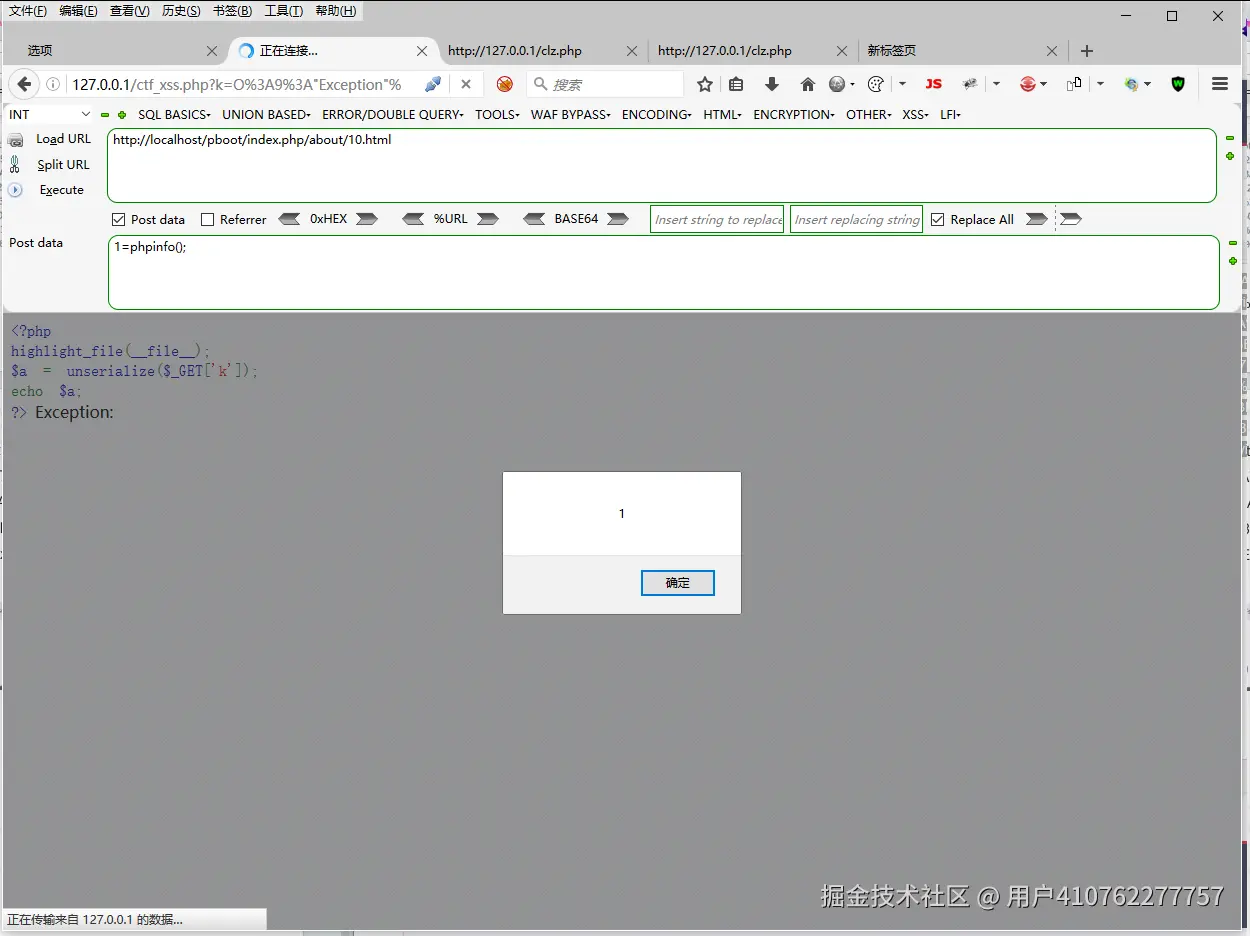This screenshot has width=1250, height=936.
Task: Expand the SQL BASICS menu
Action: 175,115
